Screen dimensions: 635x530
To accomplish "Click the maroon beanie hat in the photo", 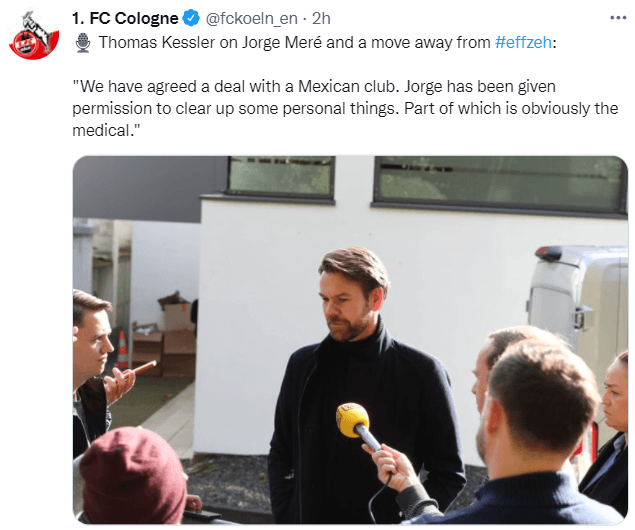I will (134, 475).
